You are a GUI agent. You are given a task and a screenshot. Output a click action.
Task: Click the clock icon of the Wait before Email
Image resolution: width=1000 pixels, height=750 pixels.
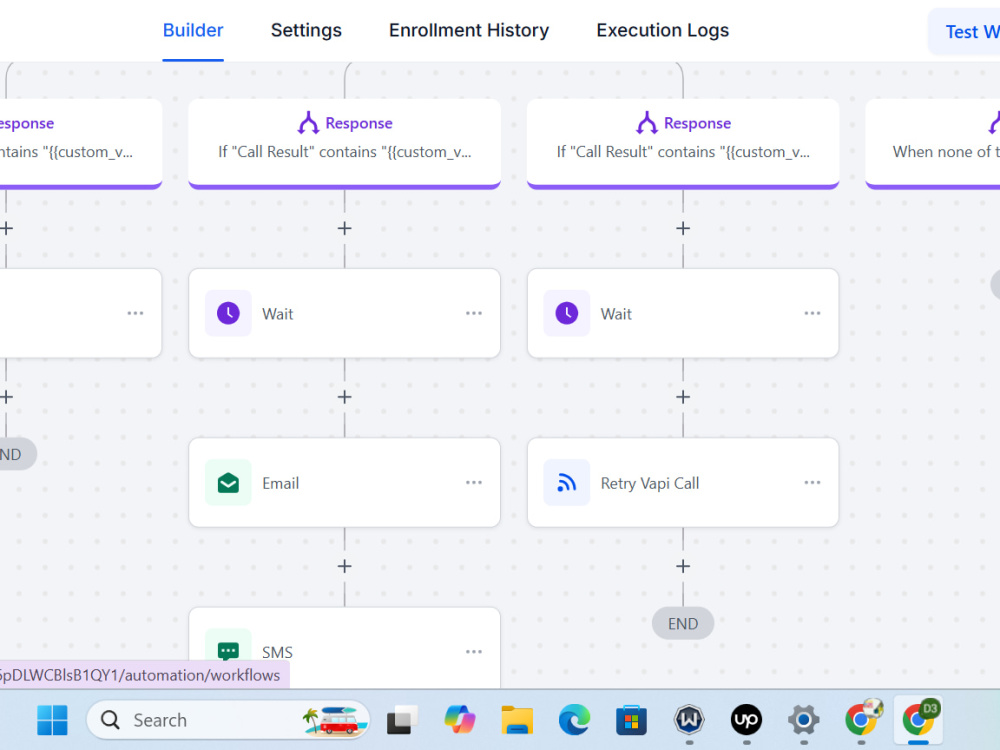[x=228, y=313]
